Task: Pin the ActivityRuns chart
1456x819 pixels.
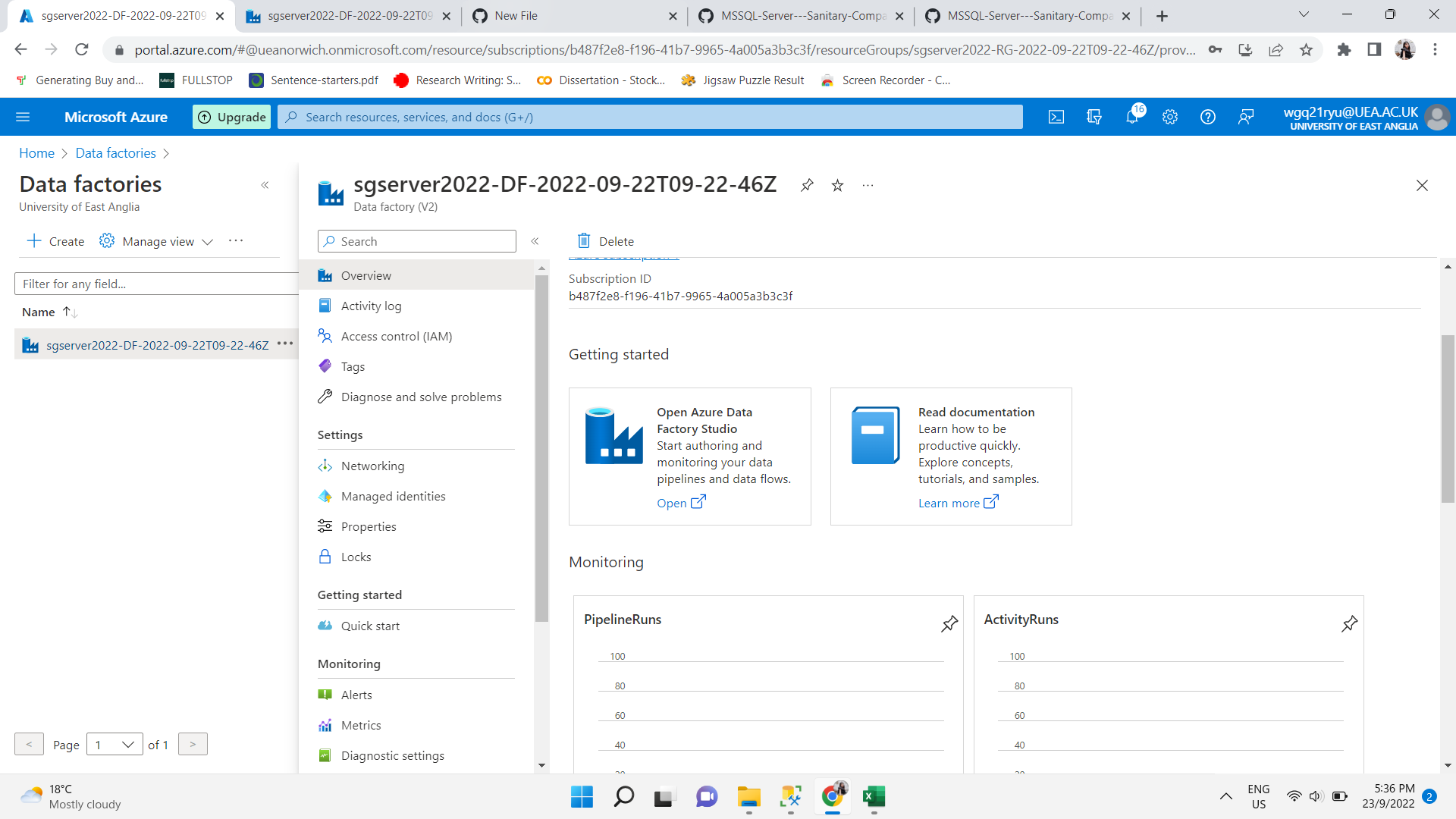Action: 1349,623
